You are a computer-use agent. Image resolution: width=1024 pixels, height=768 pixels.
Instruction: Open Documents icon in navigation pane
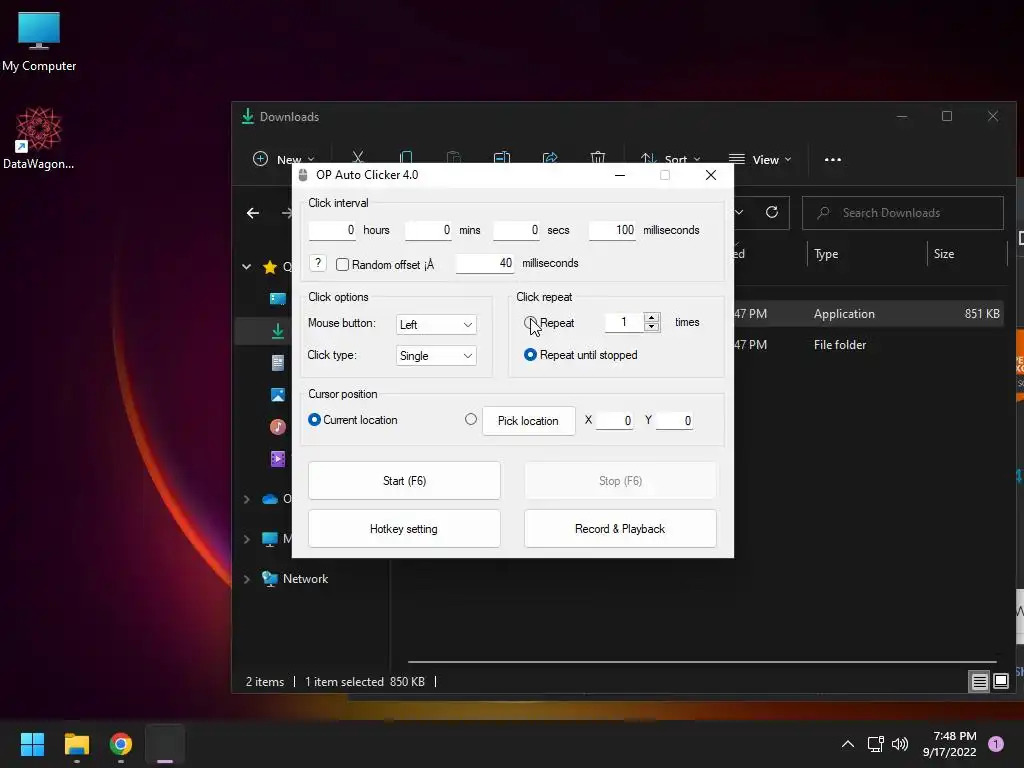278,362
